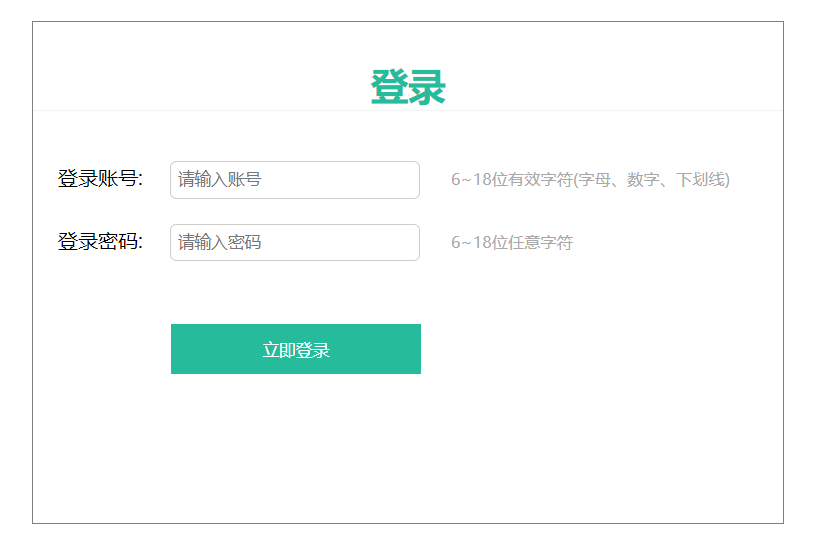Screen dimensions: 833x551
Task: Click the green 登录 heading
Action: pyautogui.click(x=407, y=88)
